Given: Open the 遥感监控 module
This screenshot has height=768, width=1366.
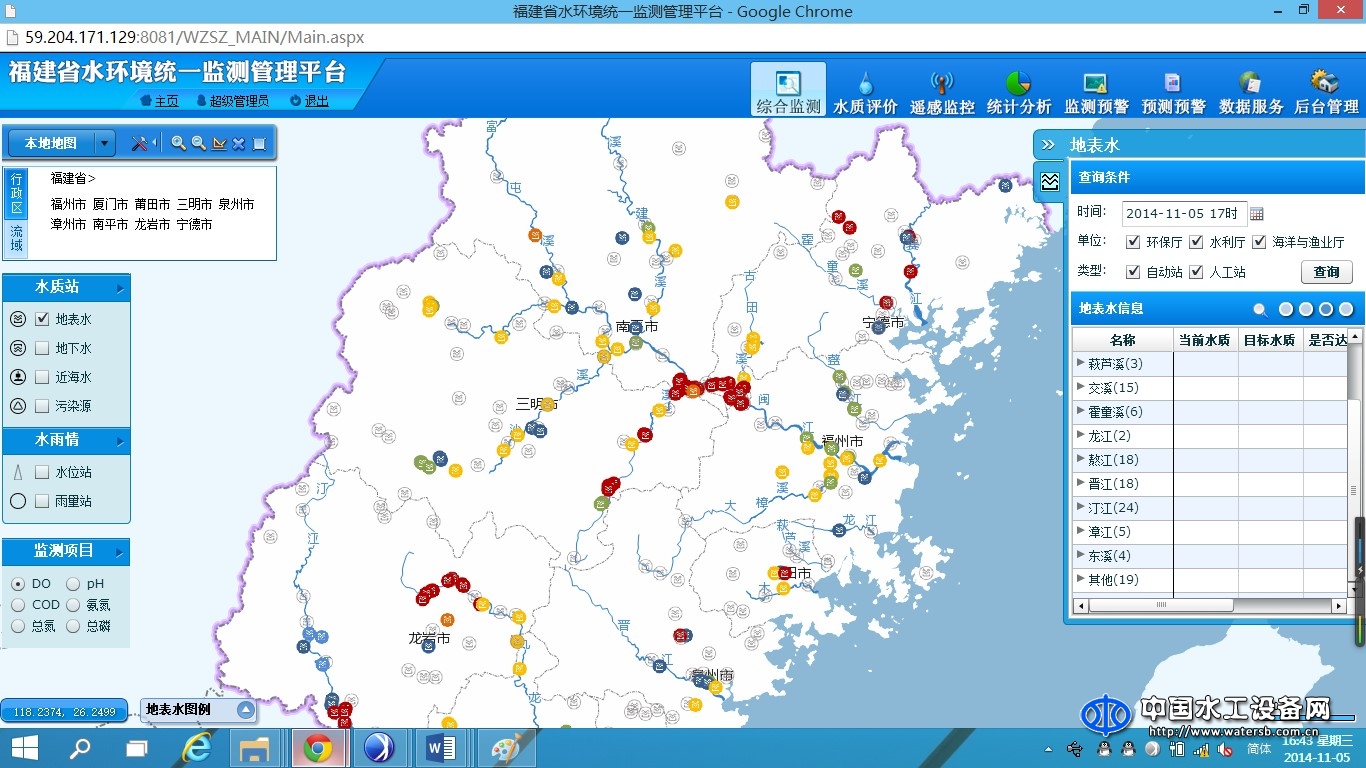Looking at the screenshot, I should pos(941,92).
